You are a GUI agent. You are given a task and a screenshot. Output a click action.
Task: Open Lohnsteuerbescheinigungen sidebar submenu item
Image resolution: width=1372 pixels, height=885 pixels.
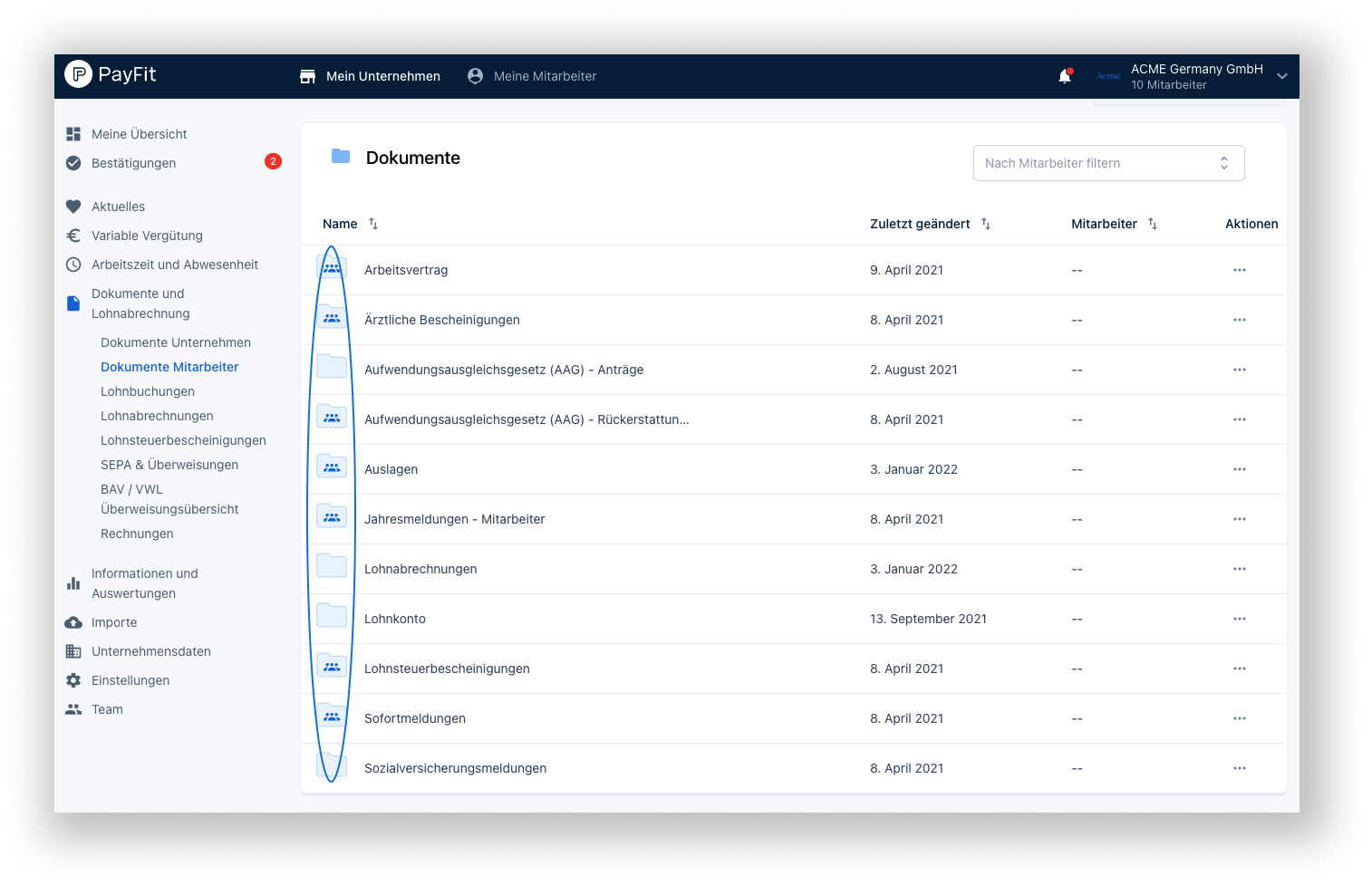pyautogui.click(x=183, y=440)
